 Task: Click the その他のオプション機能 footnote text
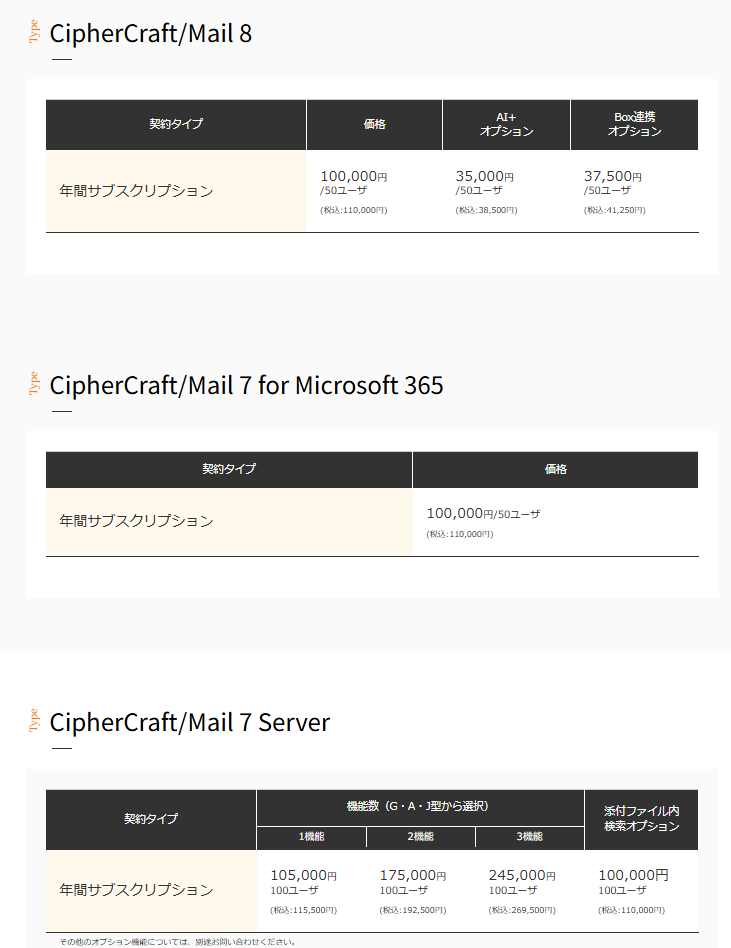(x=177, y=942)
